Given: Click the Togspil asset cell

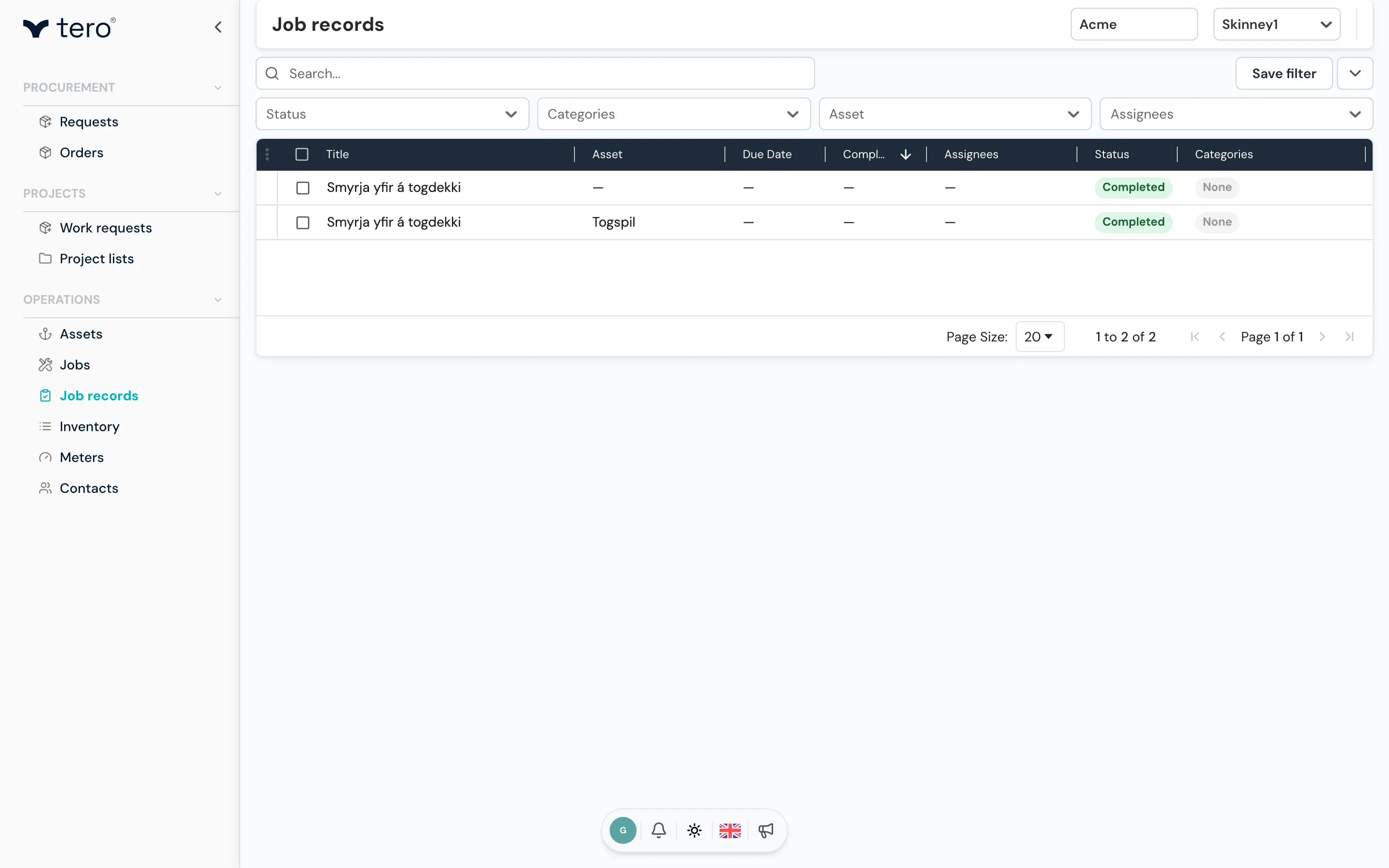Looking at the screenshot, I should 613,222.
